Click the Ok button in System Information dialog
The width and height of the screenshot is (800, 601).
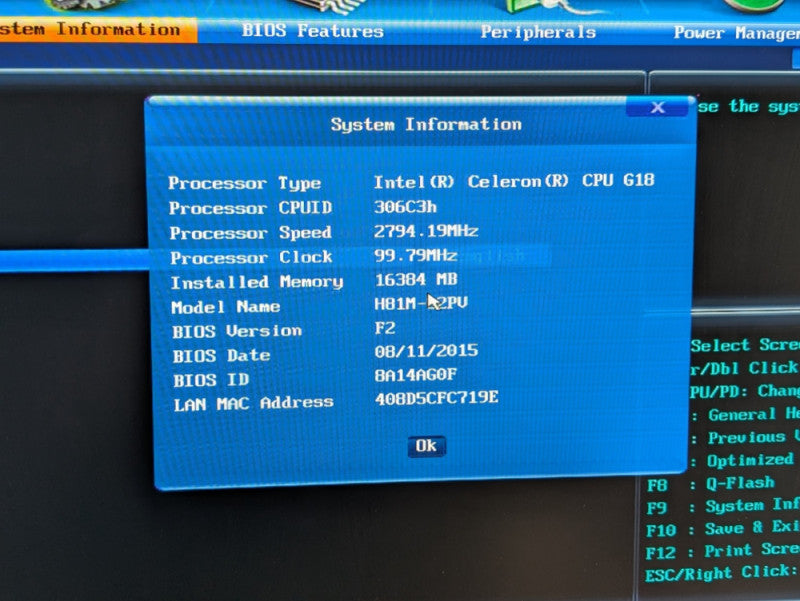427,446
